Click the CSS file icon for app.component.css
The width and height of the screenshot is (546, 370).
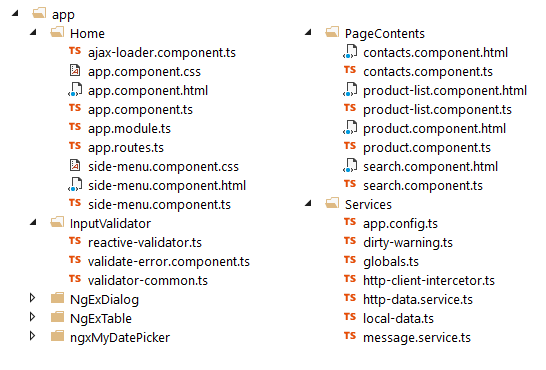pos(75,70)
